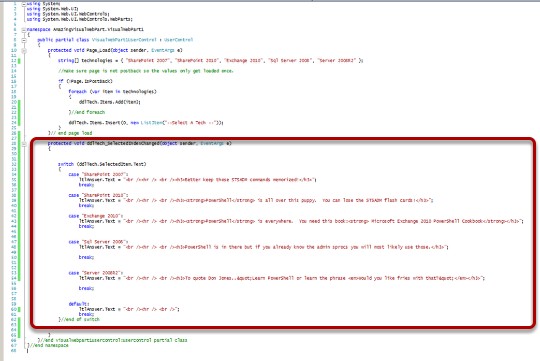
Task: Click the ddlTech.Items.Insert statement
Action: 146,123
